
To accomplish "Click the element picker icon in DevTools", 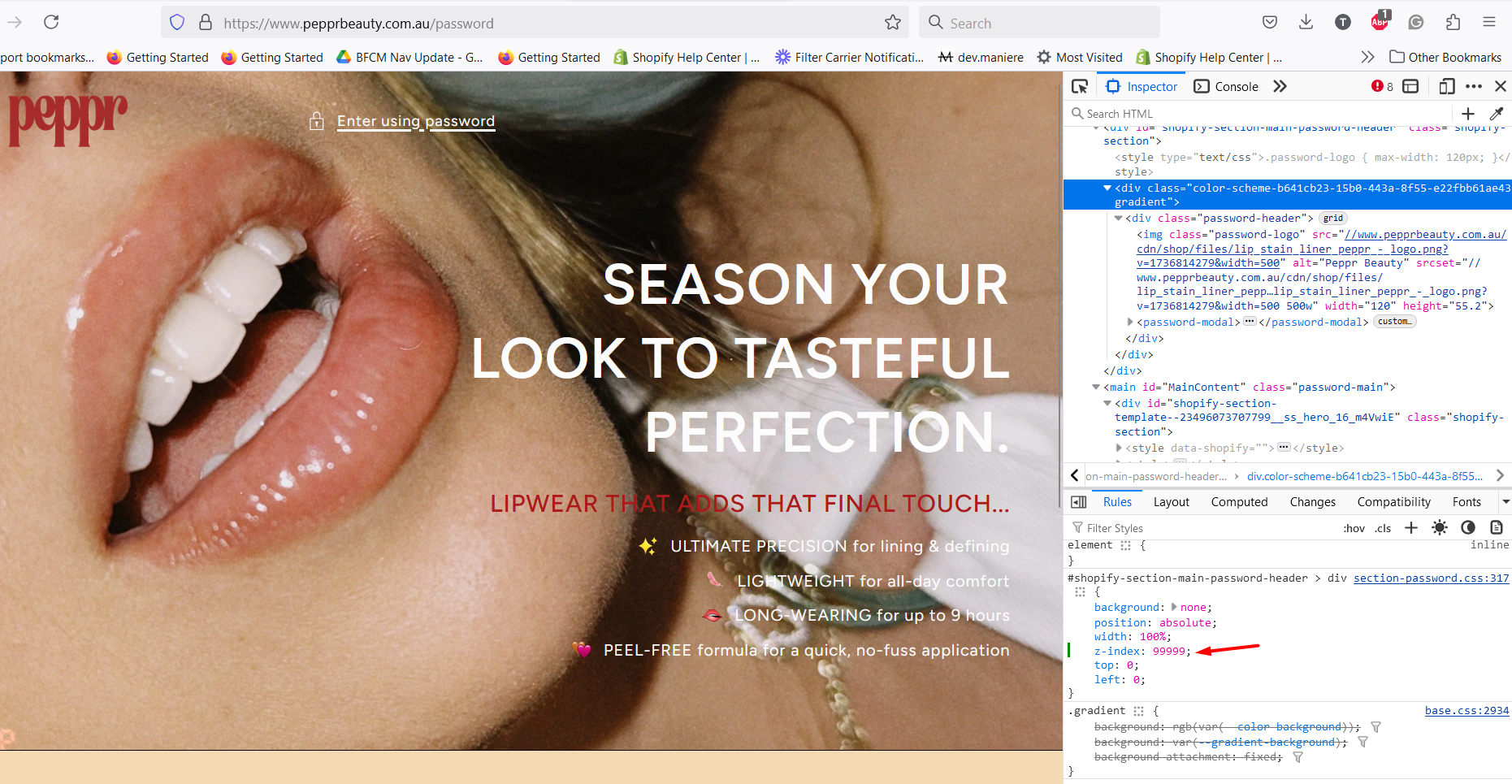I will point(1080,86).
